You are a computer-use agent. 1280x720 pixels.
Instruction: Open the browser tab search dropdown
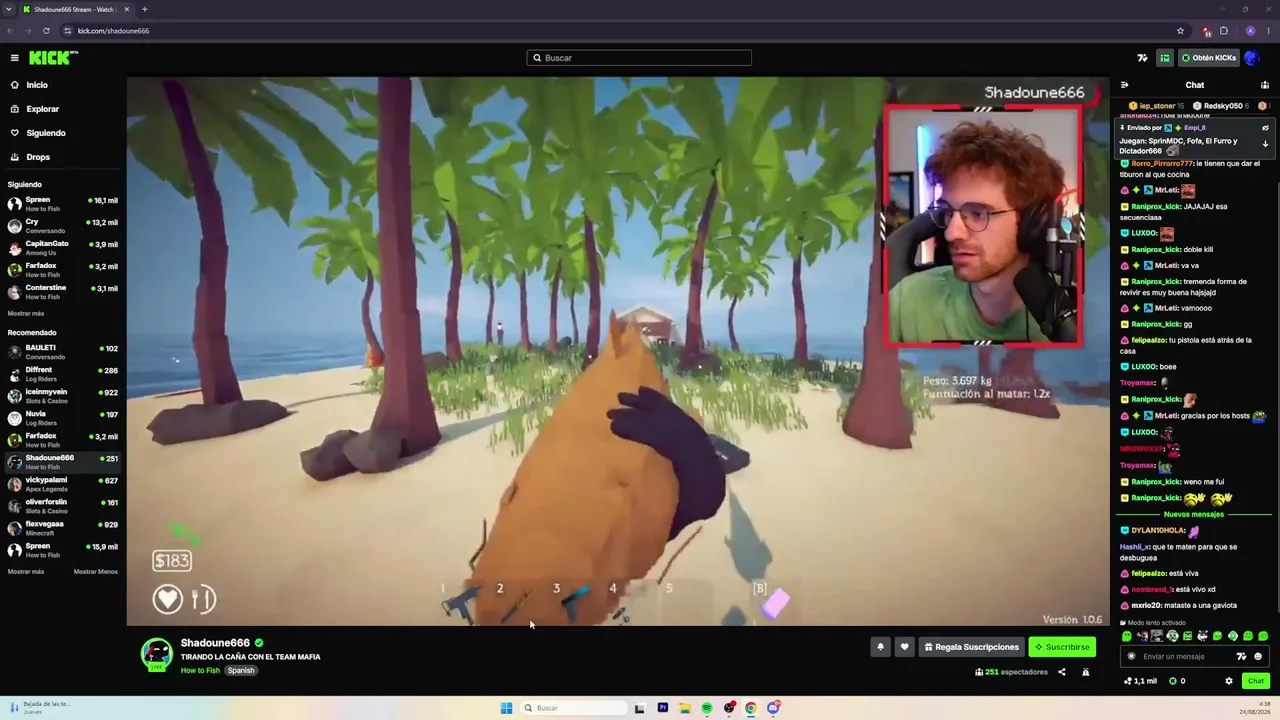pos(9,9)
